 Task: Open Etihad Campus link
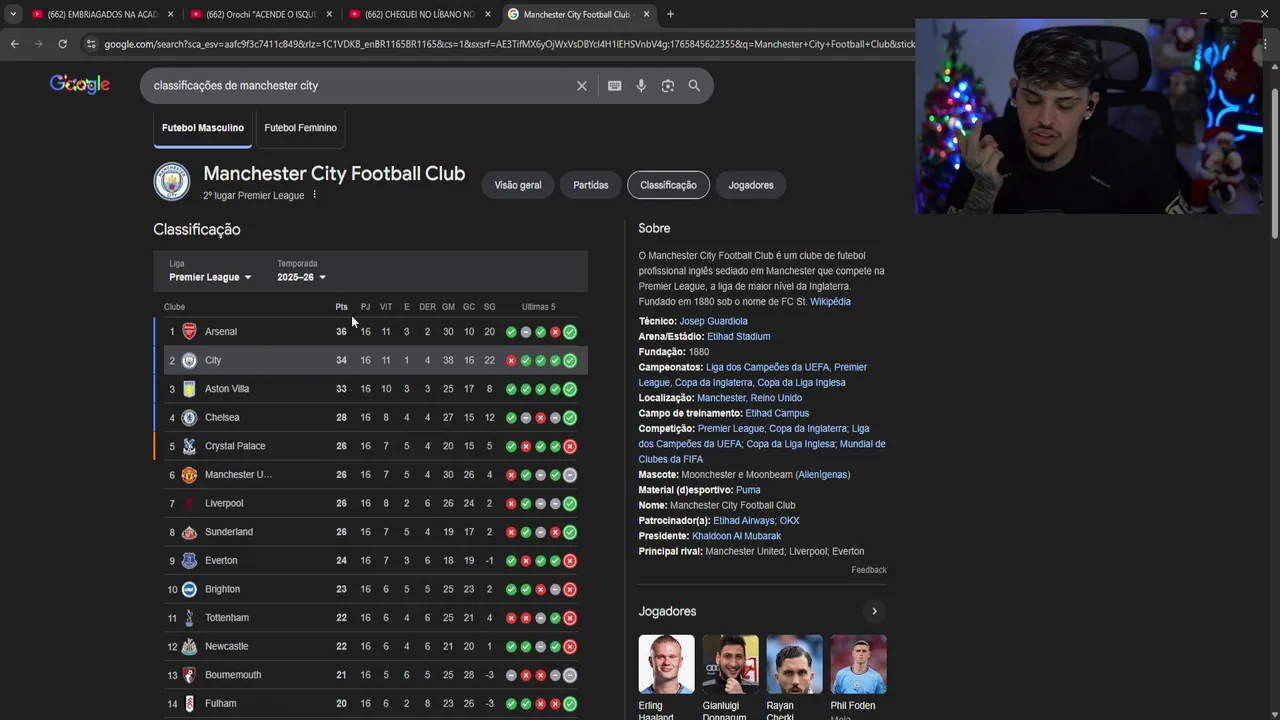pos(777,413)
